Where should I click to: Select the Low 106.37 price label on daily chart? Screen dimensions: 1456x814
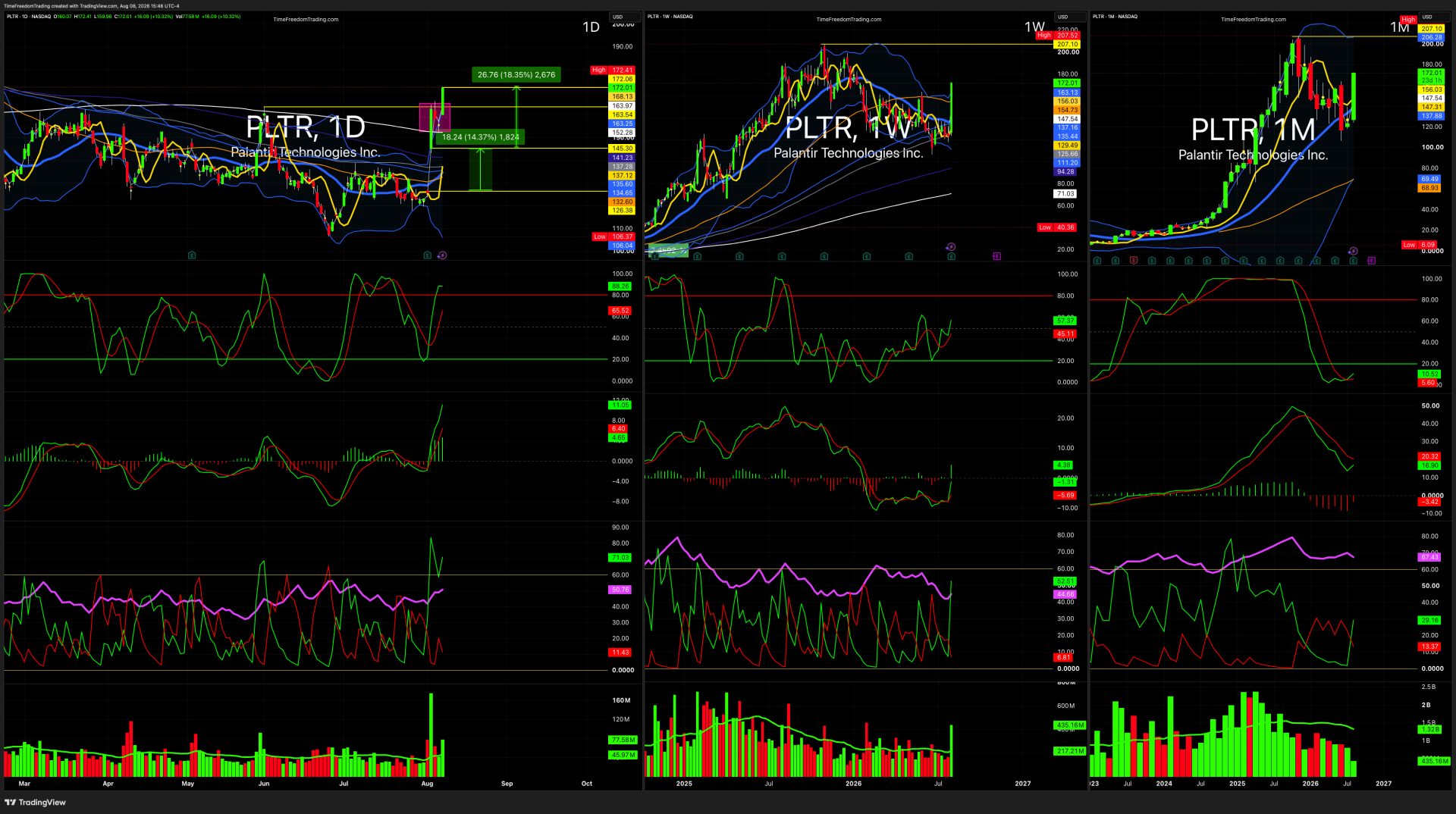click(613, 236)
